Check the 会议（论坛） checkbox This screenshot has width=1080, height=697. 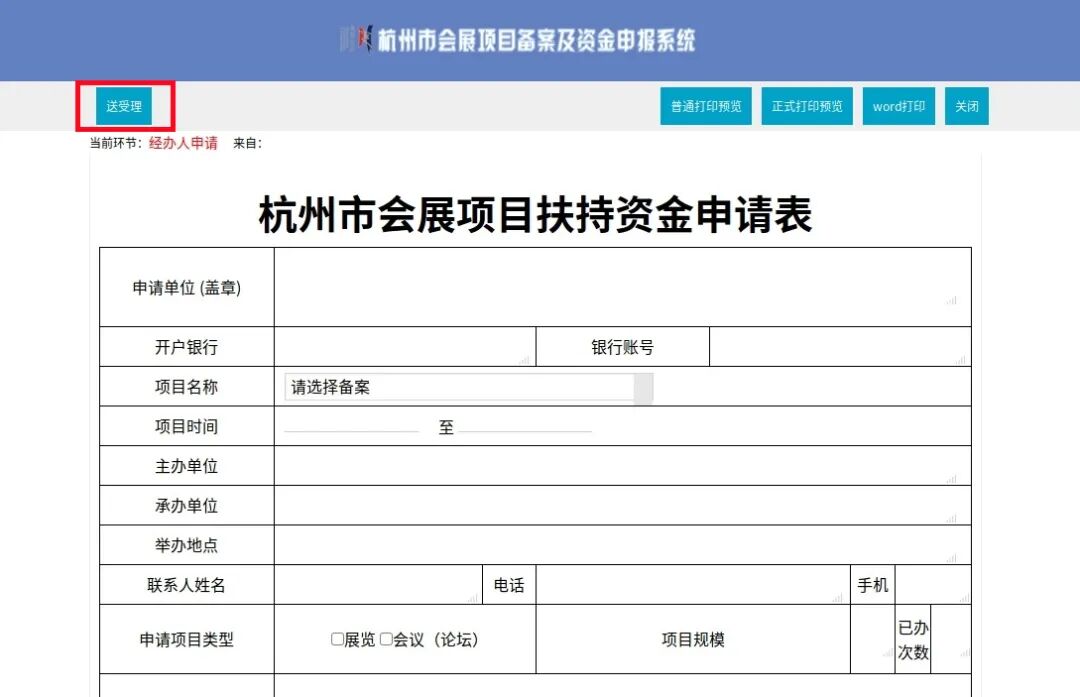pos(385,640)
